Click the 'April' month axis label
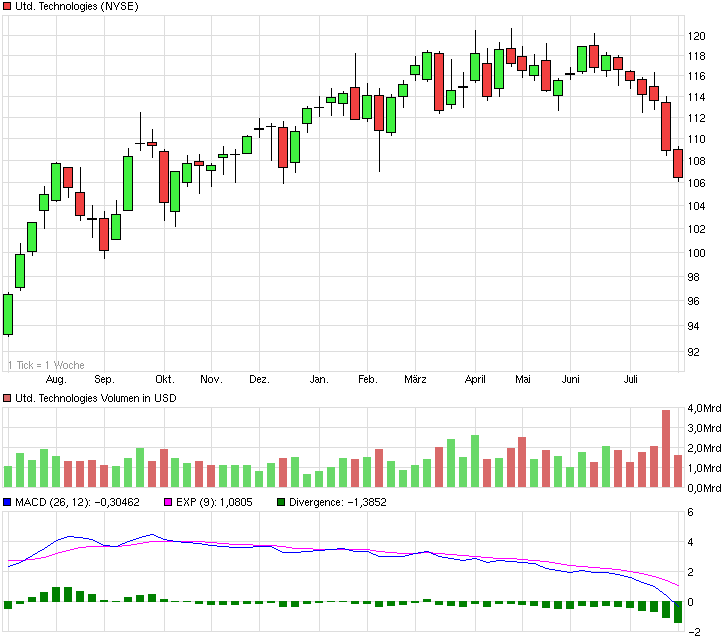The height and width of the screenshot is (640, 726). coord(475,380)
